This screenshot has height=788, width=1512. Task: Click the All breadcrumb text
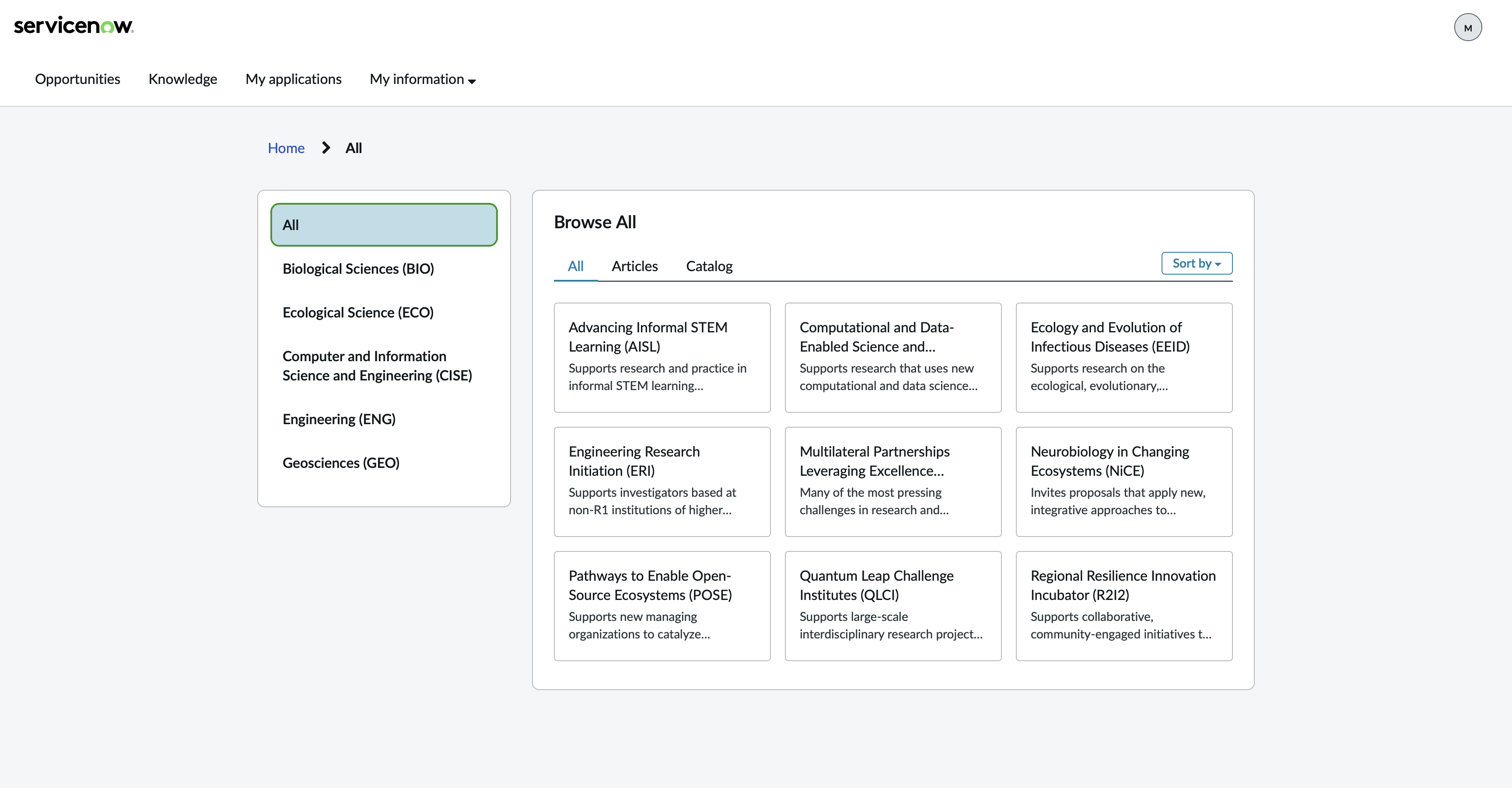click(353, 148)
